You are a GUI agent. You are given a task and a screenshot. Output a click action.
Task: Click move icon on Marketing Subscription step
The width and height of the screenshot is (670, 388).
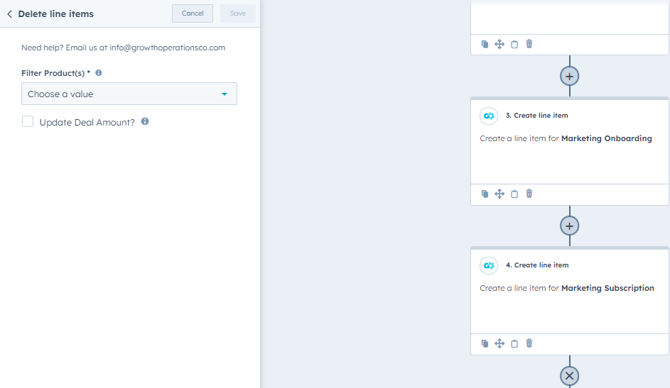pos(500,344)
